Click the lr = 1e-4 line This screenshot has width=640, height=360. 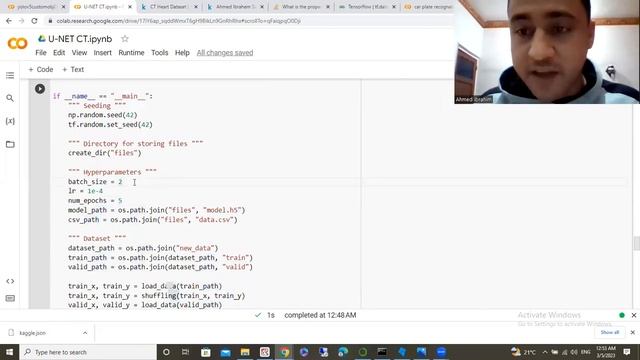[85, 191]
